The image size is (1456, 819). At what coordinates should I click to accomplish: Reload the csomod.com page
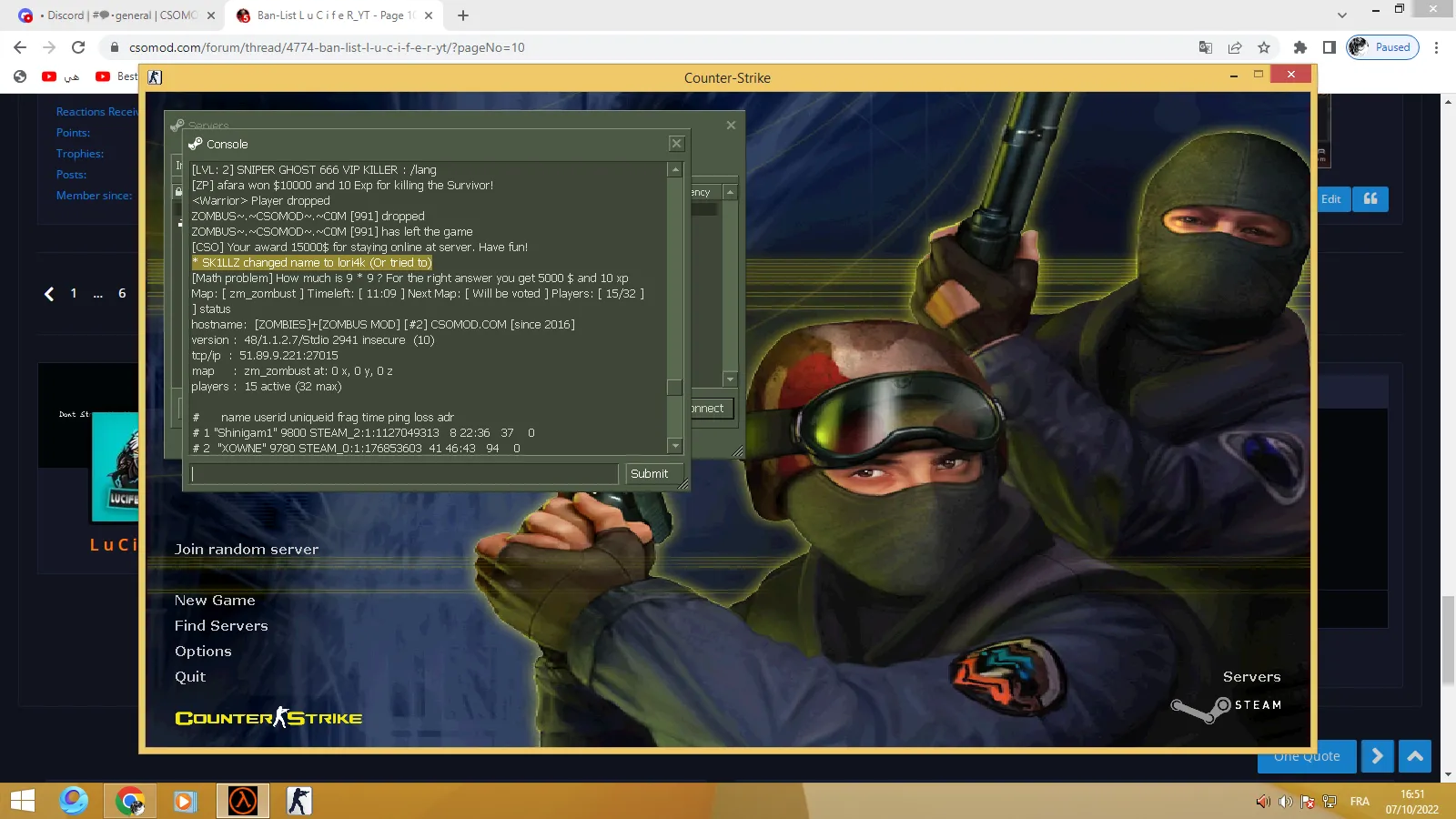coord(78,47)
